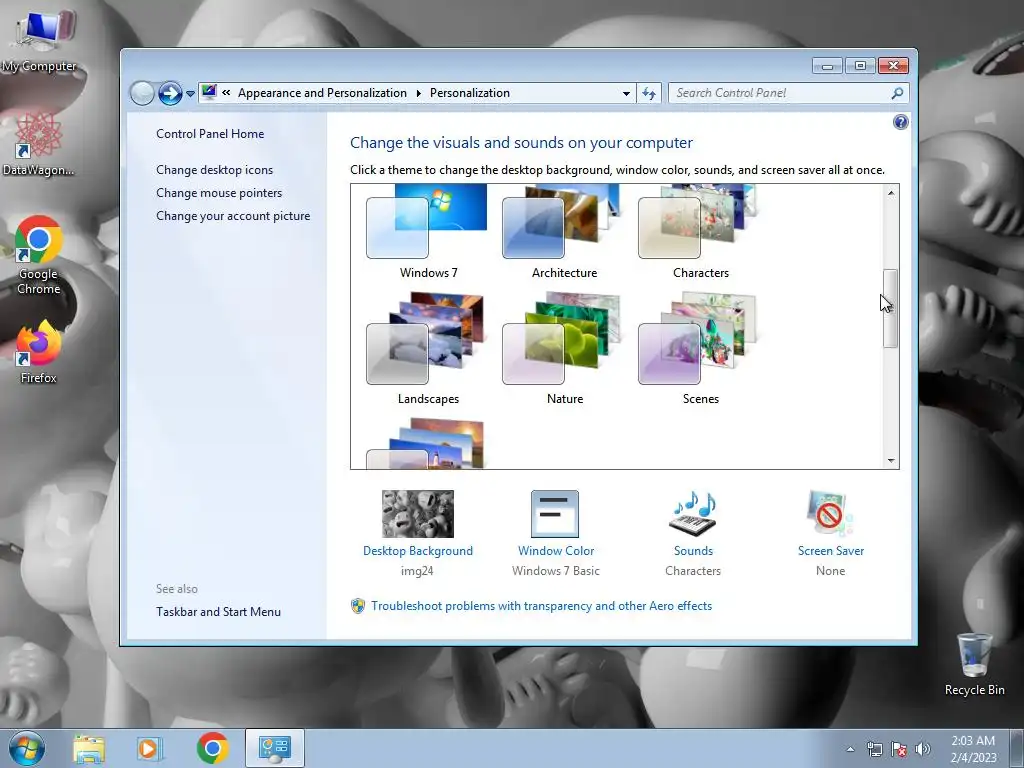Viewport: 1024px width, 768px height.
Task: Select the partially visible lighthouse theme
Action: 428,444
